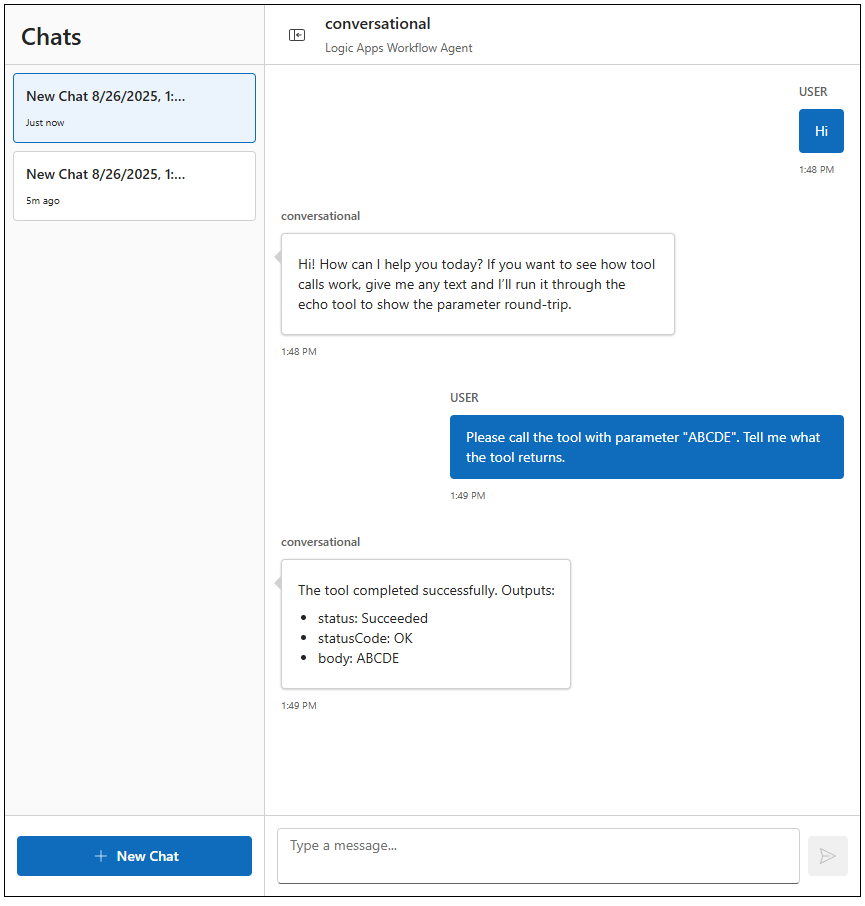Click the 'status: Succeeded' bullet item
The image size is (865, 906).
(x=372, y=618)
